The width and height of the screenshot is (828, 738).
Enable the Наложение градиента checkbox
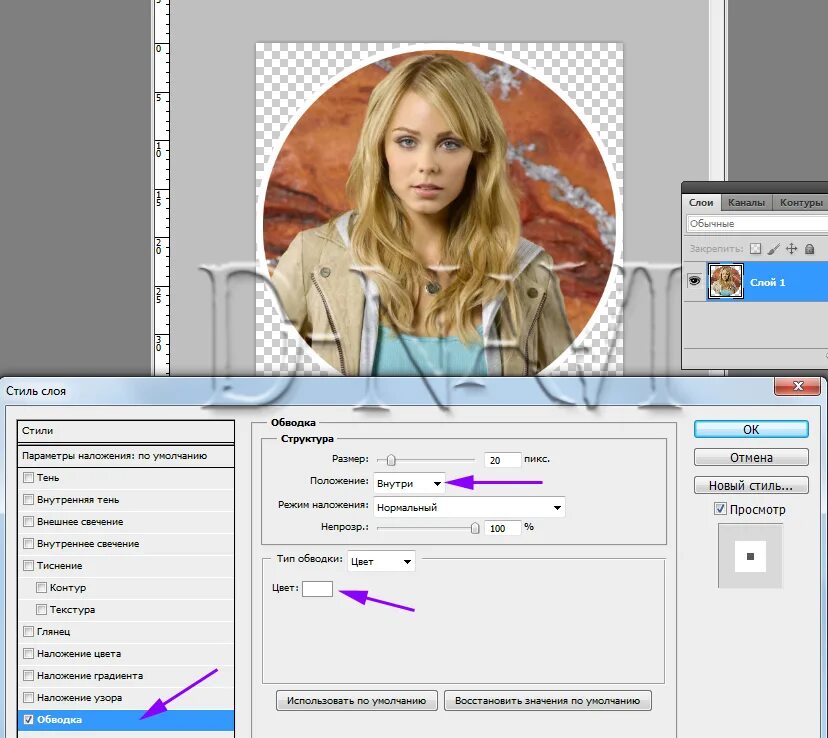(x=29, y=676)
